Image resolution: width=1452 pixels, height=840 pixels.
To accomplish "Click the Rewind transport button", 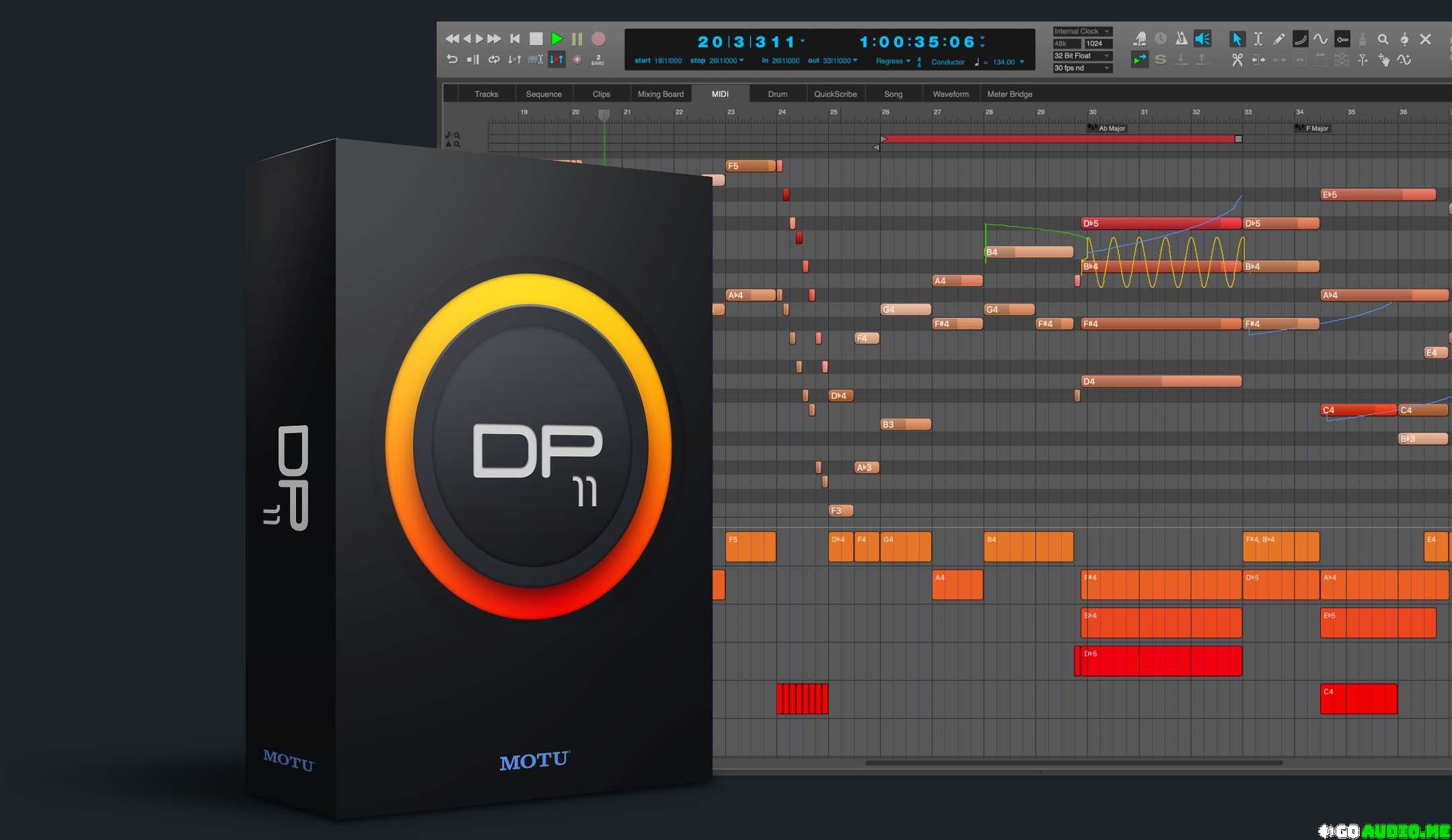I will (x=452, y=39).
